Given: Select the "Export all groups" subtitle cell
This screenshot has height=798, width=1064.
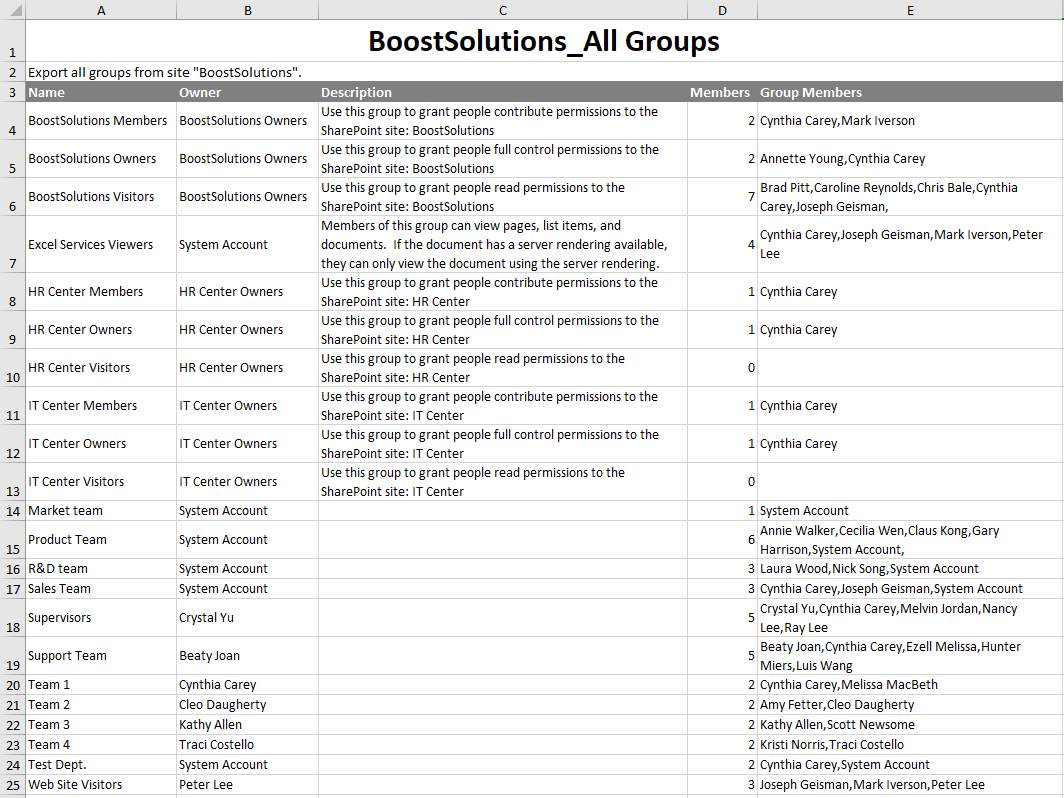Looking at the screenshot, I should point(165,73).
